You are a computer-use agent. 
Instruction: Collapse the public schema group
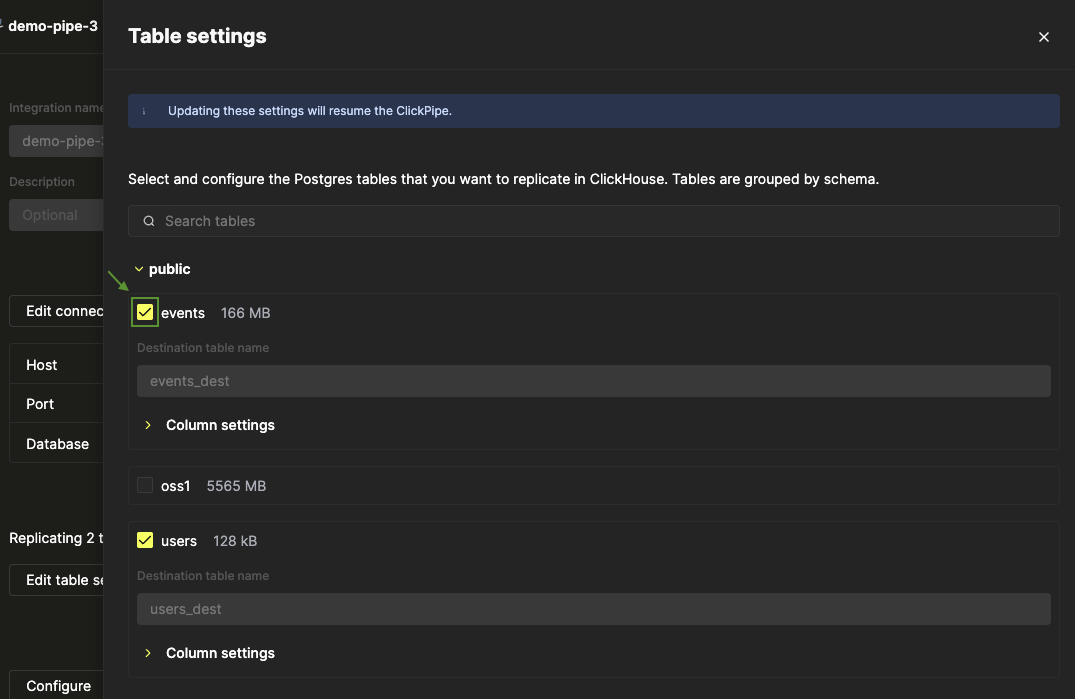139,269
